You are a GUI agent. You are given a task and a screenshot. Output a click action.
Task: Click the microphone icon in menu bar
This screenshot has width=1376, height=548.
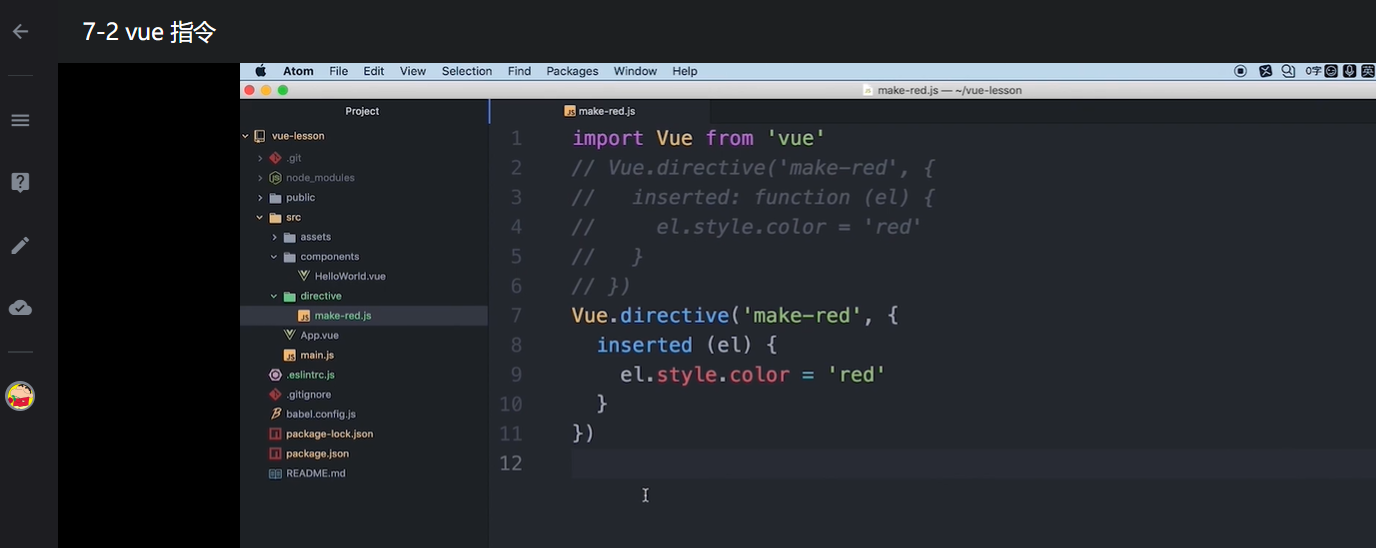tap(1349, 71)
